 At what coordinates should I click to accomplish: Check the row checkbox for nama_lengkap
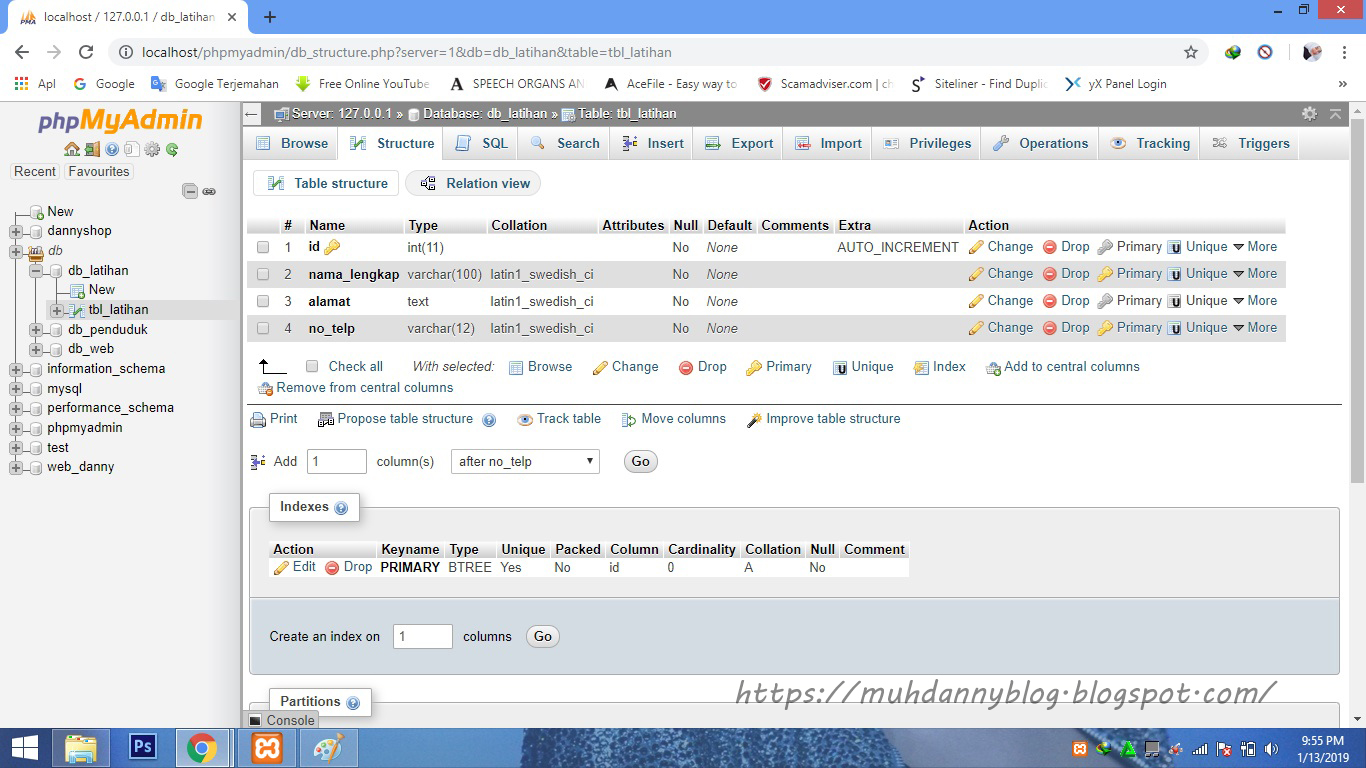pos(263,273)
